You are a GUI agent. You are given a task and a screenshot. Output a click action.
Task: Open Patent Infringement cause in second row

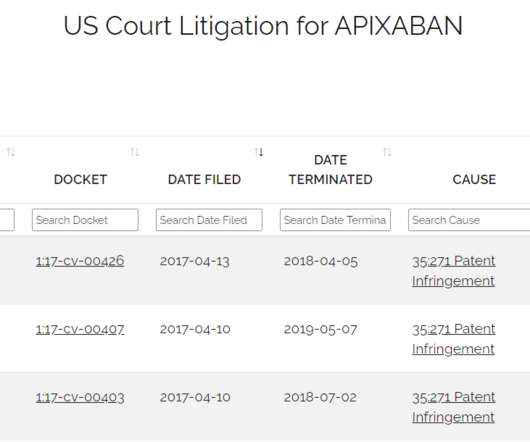click(x=454, y=339)
